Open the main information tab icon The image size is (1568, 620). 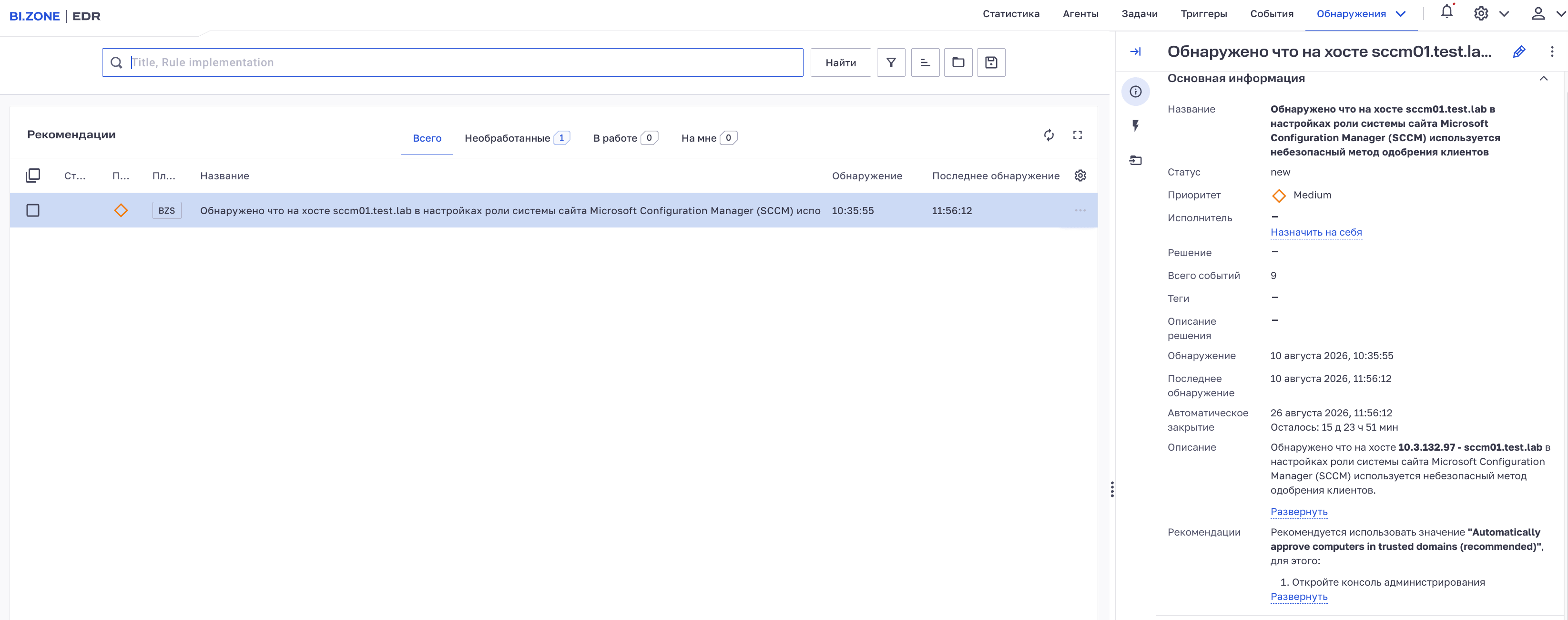tap(1135, 92)
